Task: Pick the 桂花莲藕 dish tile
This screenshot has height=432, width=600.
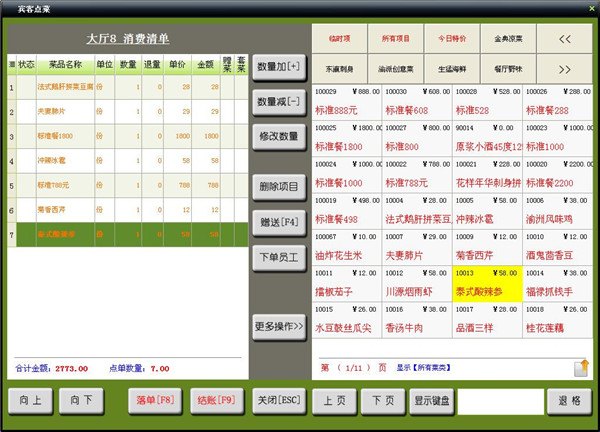Action: click(558, 320)
